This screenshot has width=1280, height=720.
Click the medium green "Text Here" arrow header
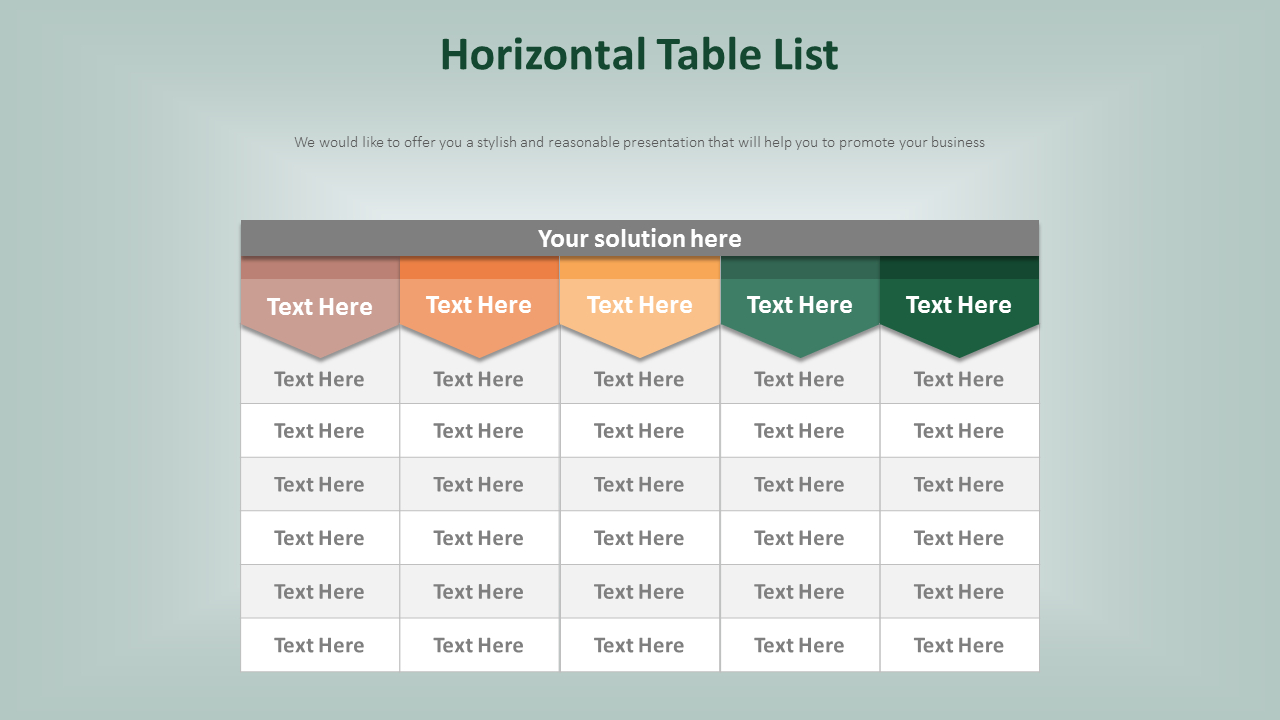tap(799, 305)
